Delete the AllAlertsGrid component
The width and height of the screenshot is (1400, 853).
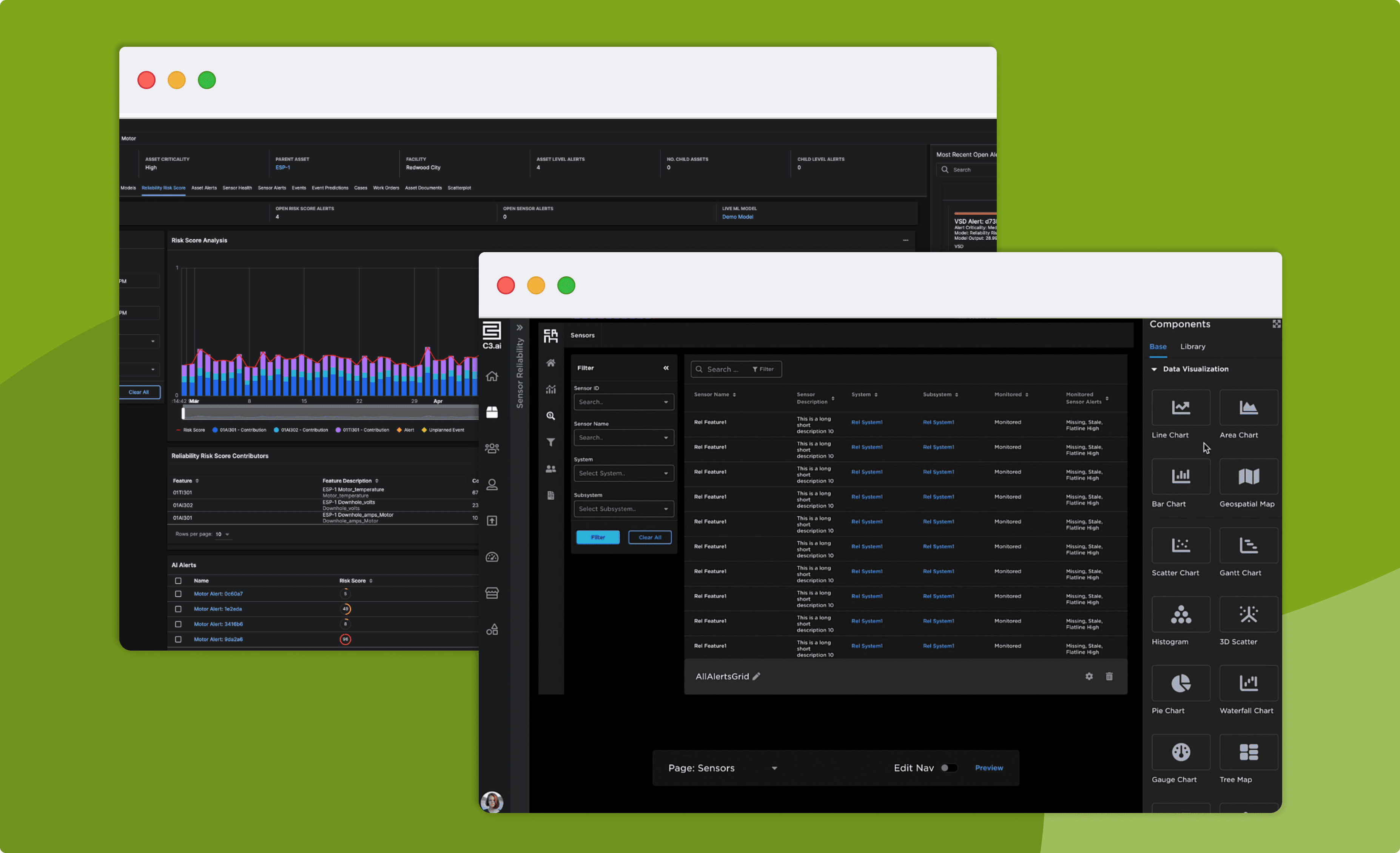coord(1109,676)
